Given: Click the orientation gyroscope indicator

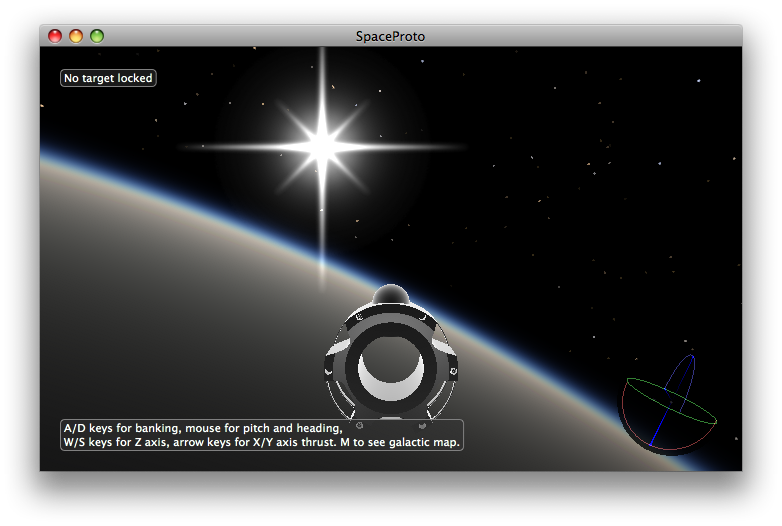Looking at the screenshot, I should pos(669,404).
